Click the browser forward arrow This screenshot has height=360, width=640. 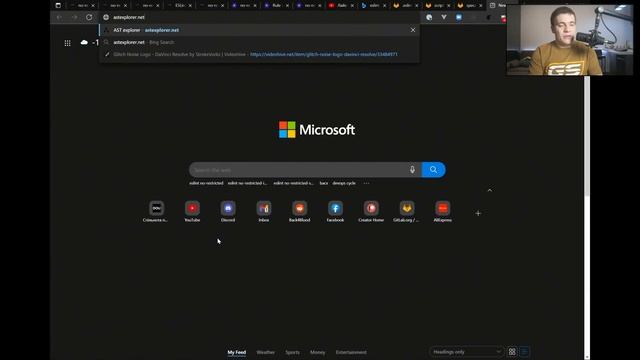coord(74,17)
